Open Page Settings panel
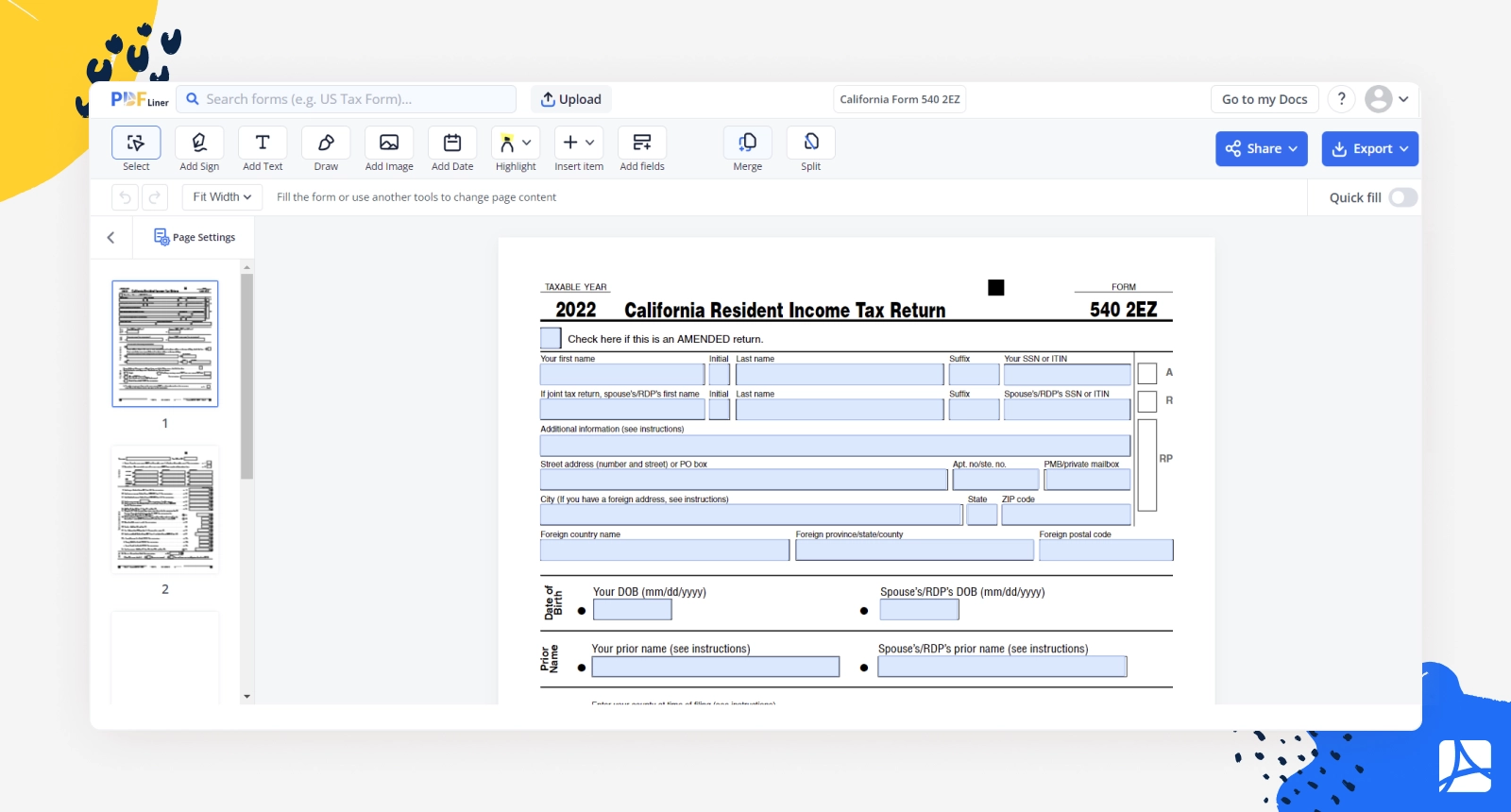This screenshot has height=812, width=1511. tap(195, 238)
